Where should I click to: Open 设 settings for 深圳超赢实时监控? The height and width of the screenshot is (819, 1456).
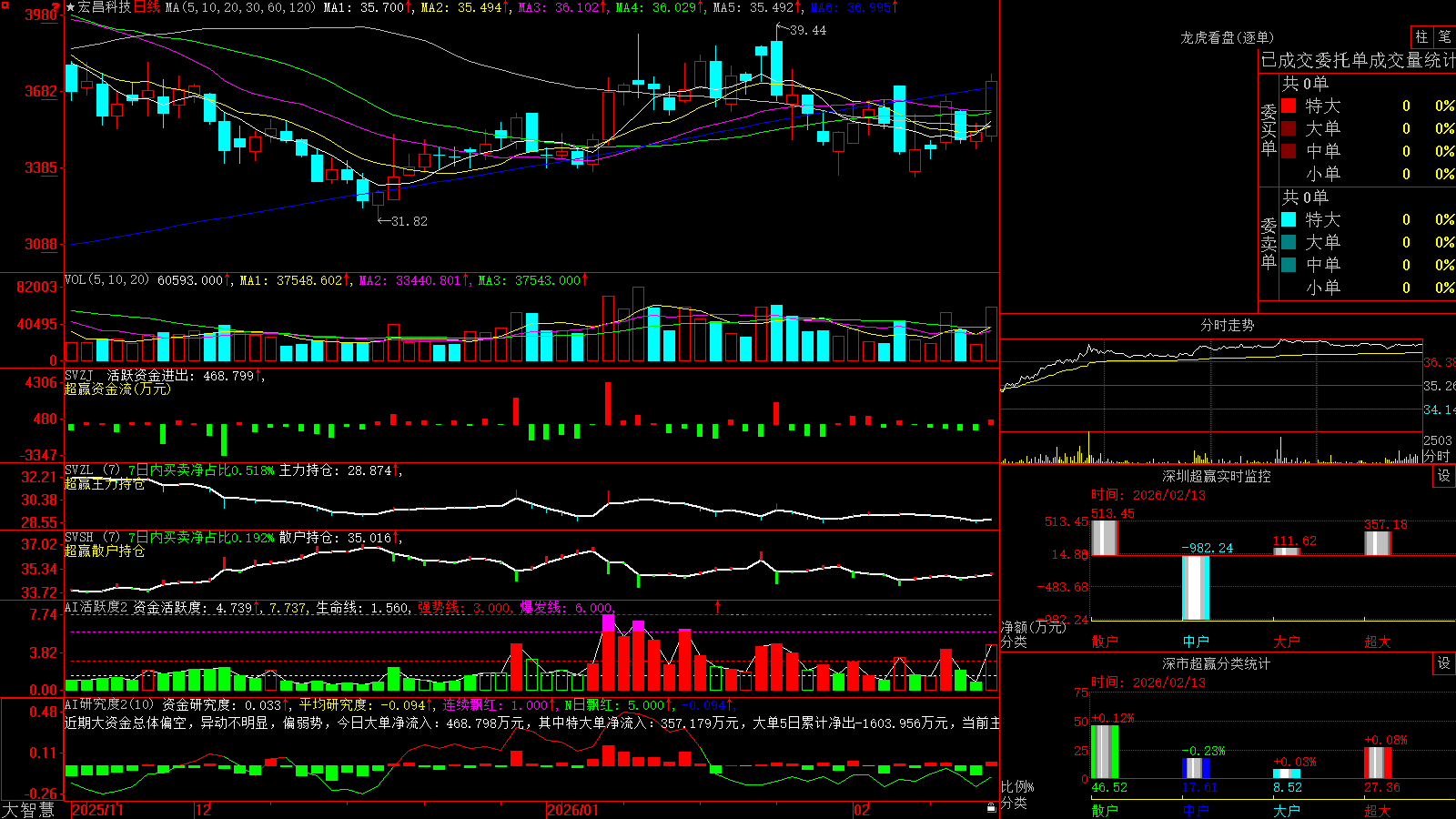(1443, 476)
